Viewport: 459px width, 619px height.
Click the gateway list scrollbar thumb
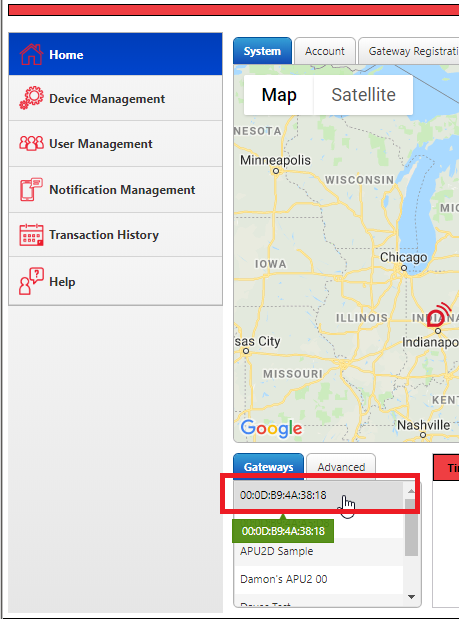point(411,527)
